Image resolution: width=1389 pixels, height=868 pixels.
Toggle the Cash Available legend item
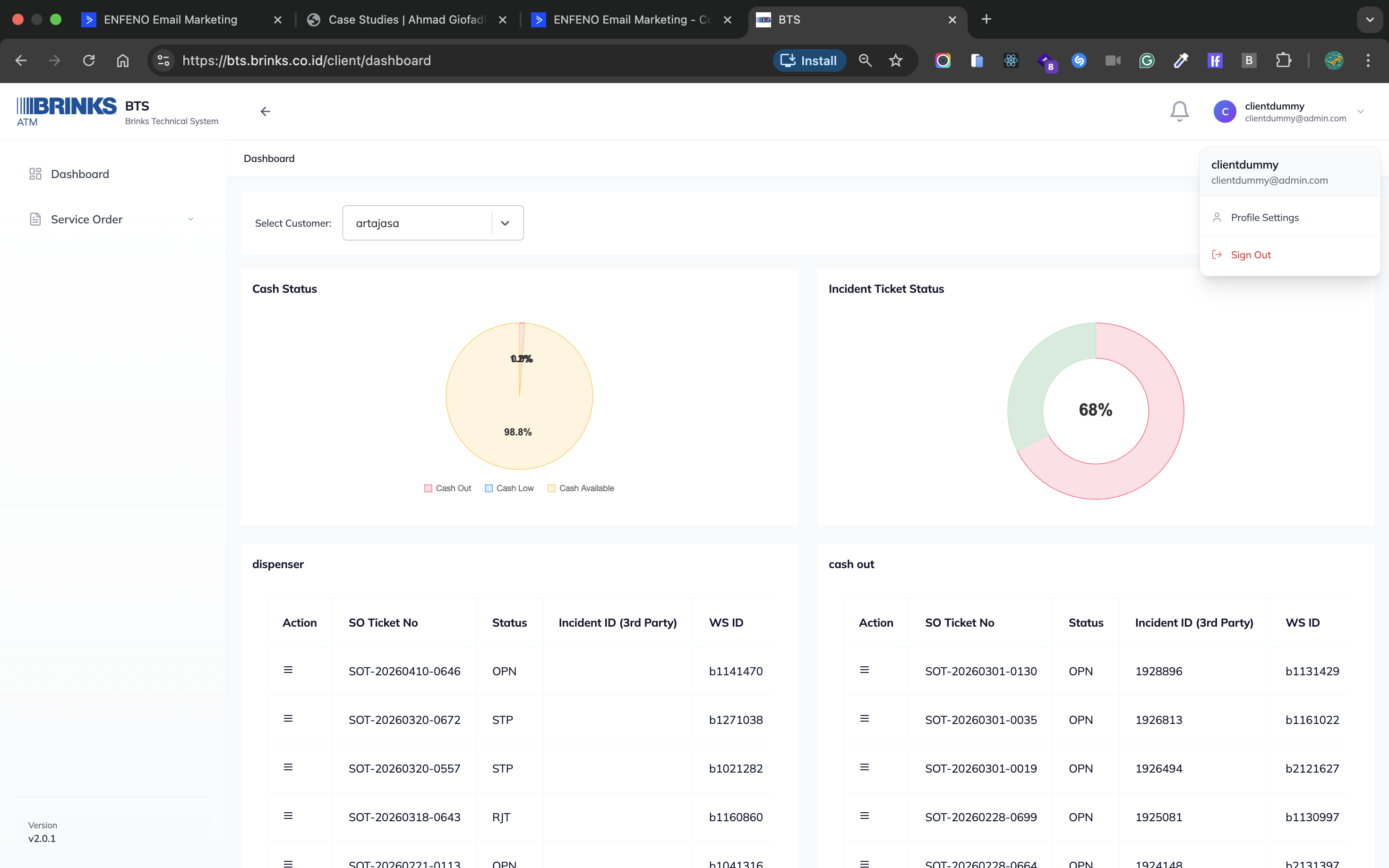[x=581, y=488]
